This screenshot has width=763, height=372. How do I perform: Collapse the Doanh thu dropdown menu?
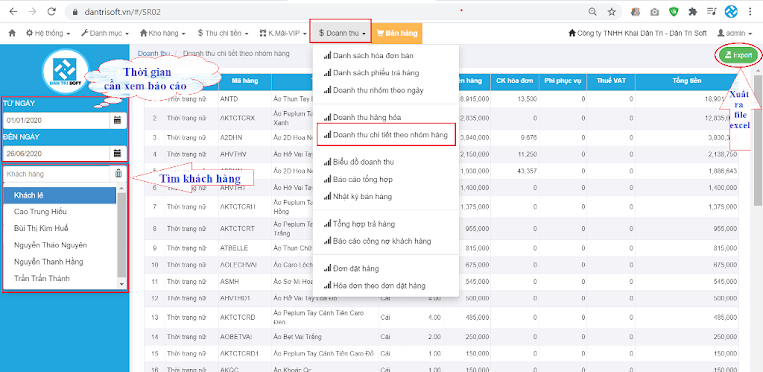point(341,33)
